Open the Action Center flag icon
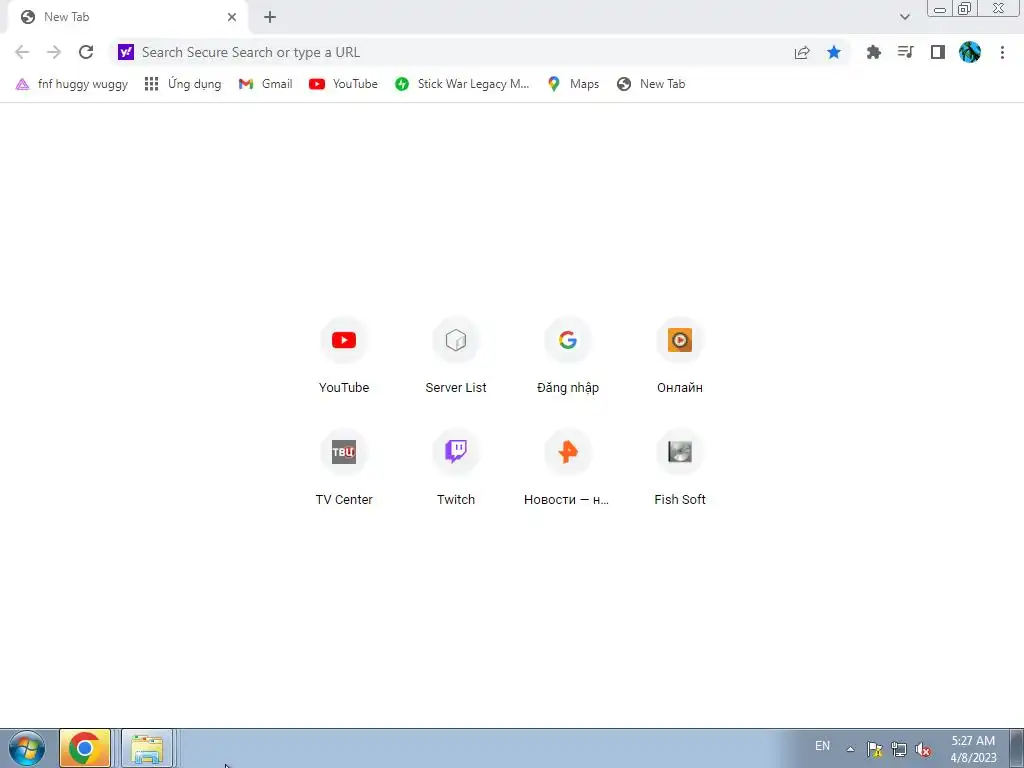1024x768 pixels. [874, 749]
